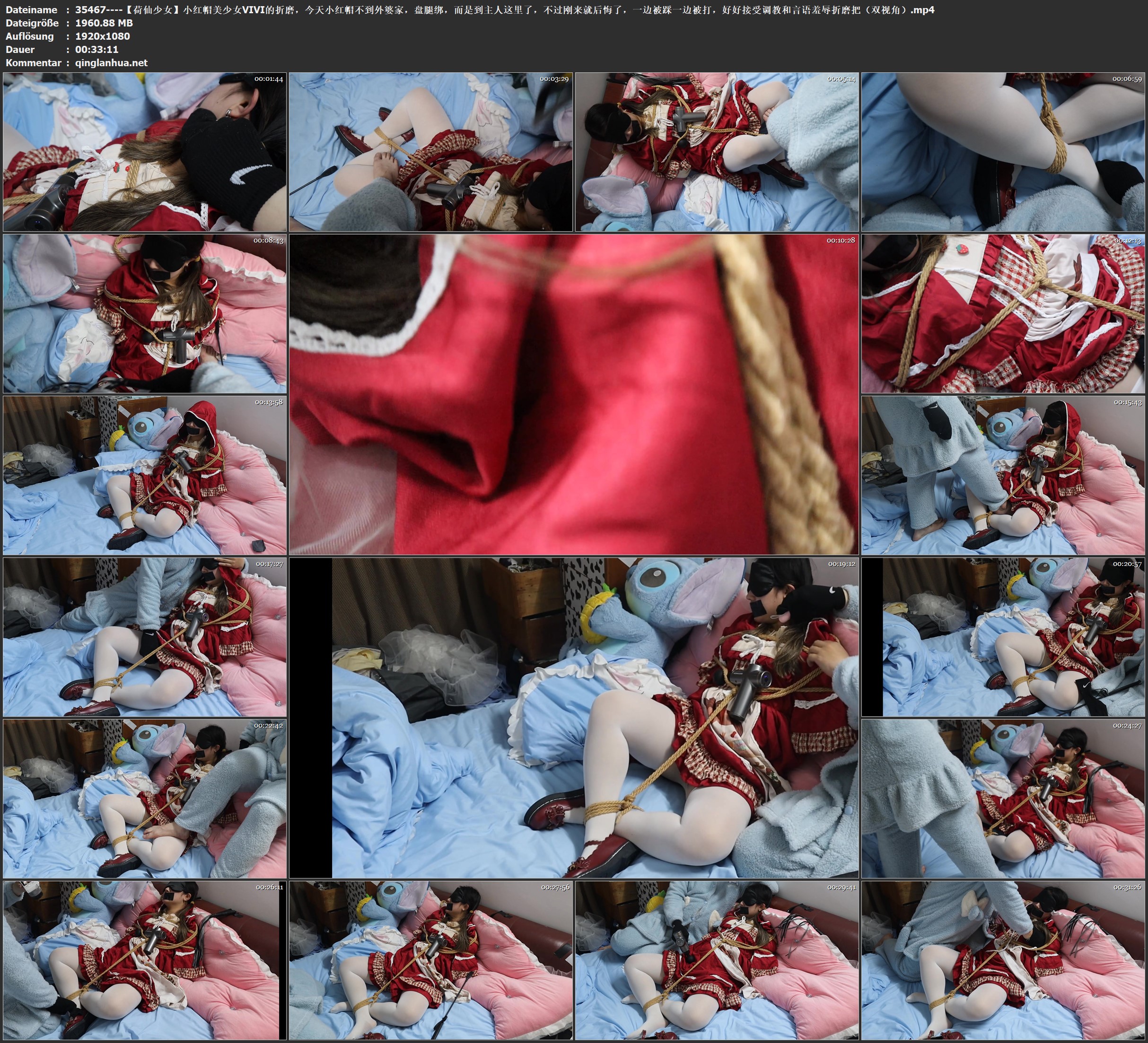Select the large frame at timestamp 00:19:12
Viewport: 1148px width, 1043px height.
573,717
